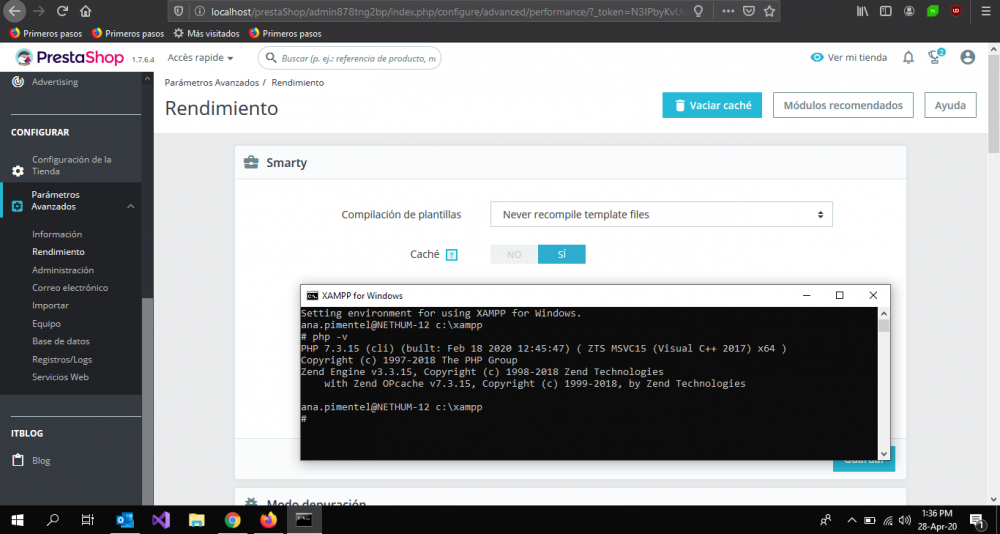Open Equipo submenu item
Screen dimensions: 1000x534
[x=47, y=323]
